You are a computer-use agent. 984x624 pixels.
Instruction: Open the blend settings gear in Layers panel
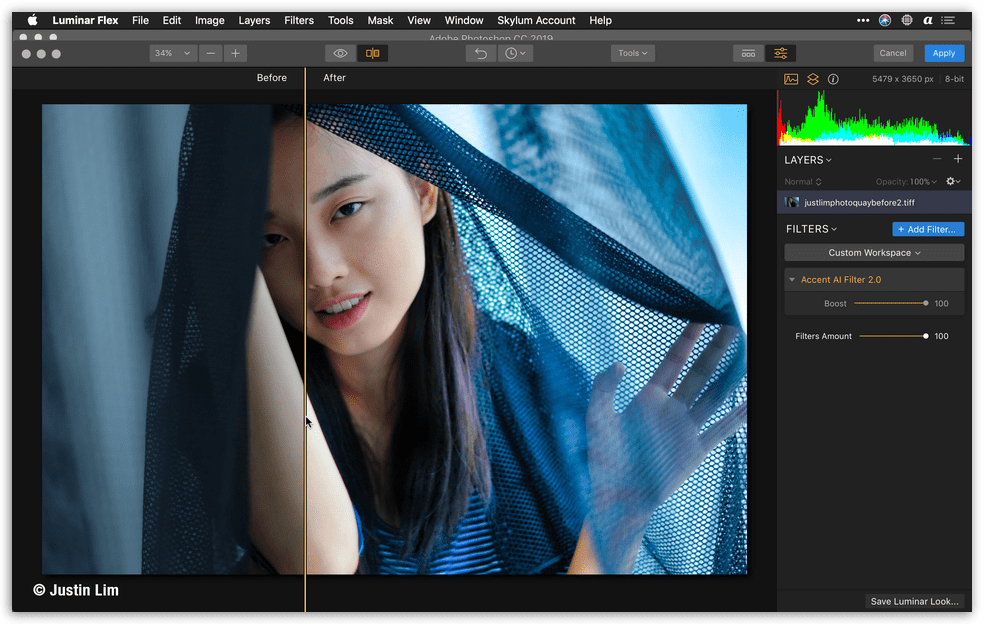[952, 181]
